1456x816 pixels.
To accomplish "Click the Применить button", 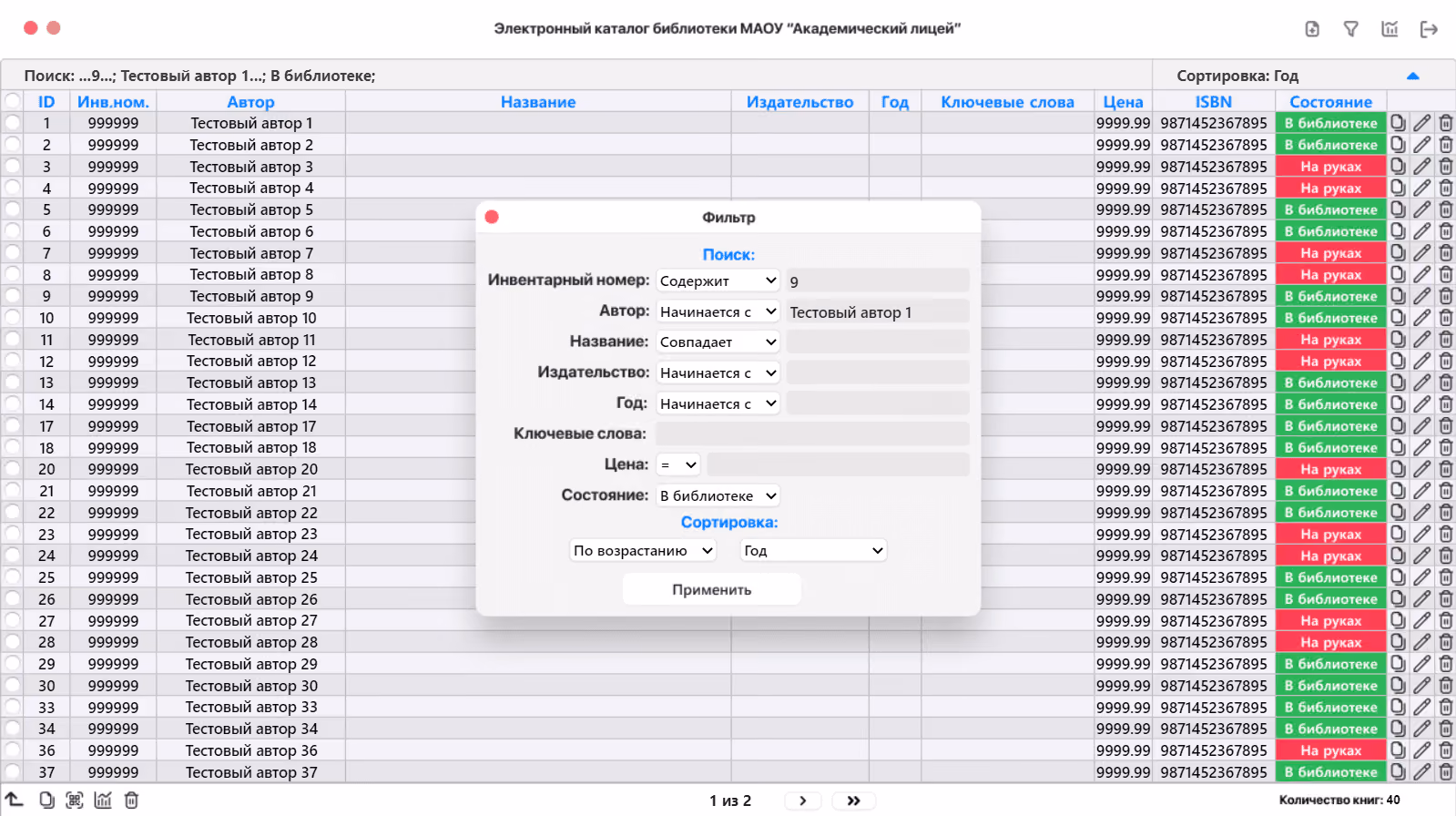I will pos(712,589).
